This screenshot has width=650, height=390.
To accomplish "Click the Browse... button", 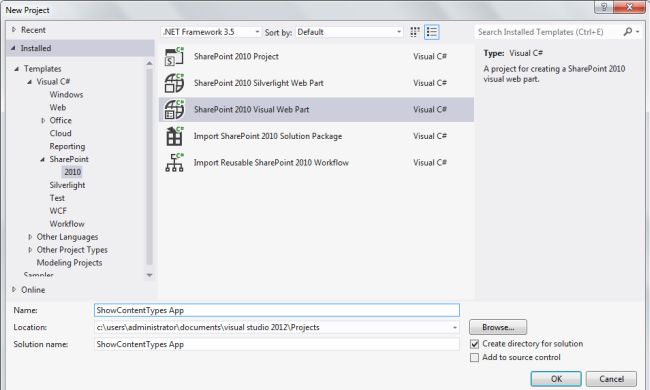I will tap(498, 327).
